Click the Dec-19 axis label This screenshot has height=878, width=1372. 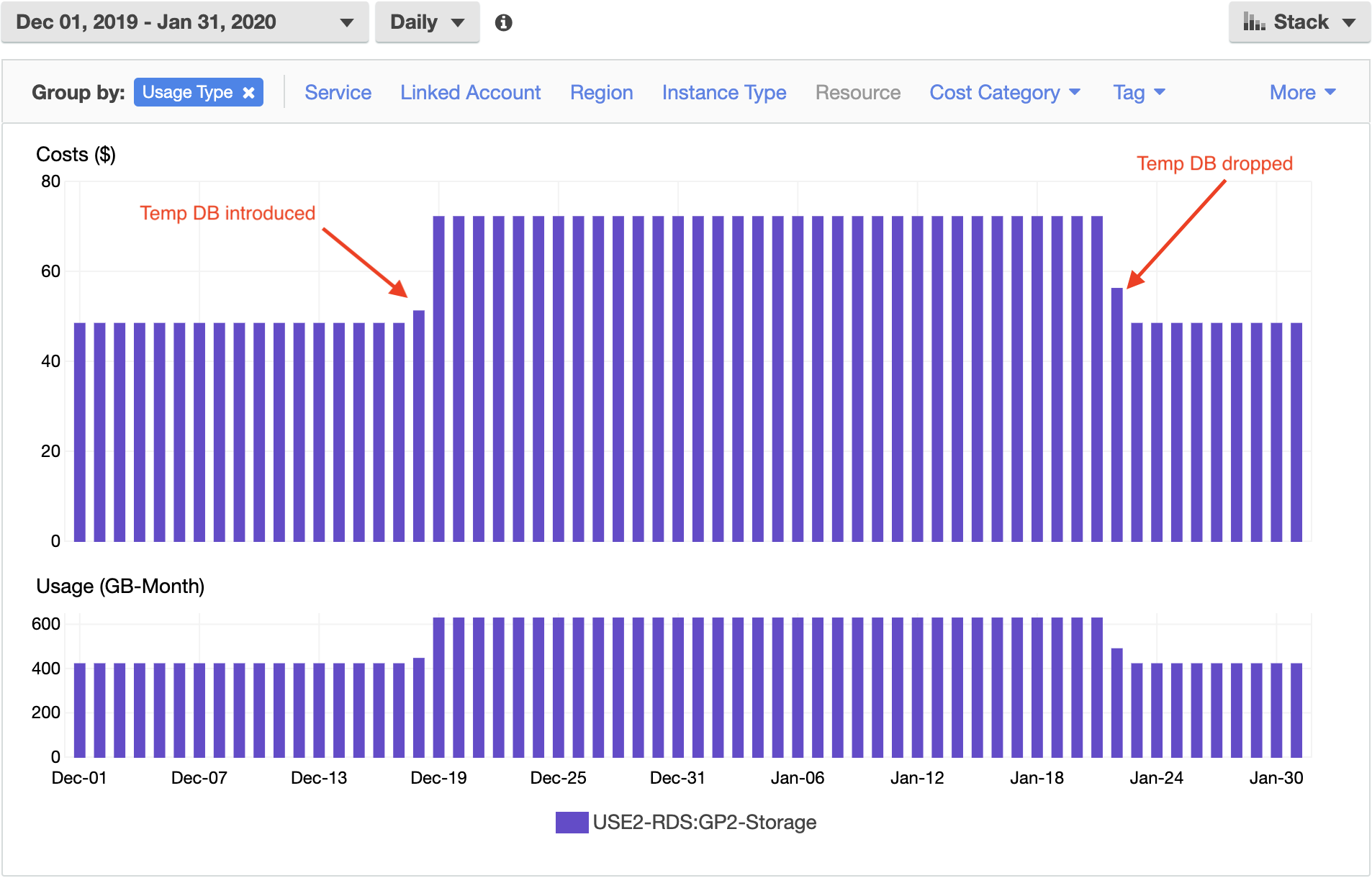point(438,778)
